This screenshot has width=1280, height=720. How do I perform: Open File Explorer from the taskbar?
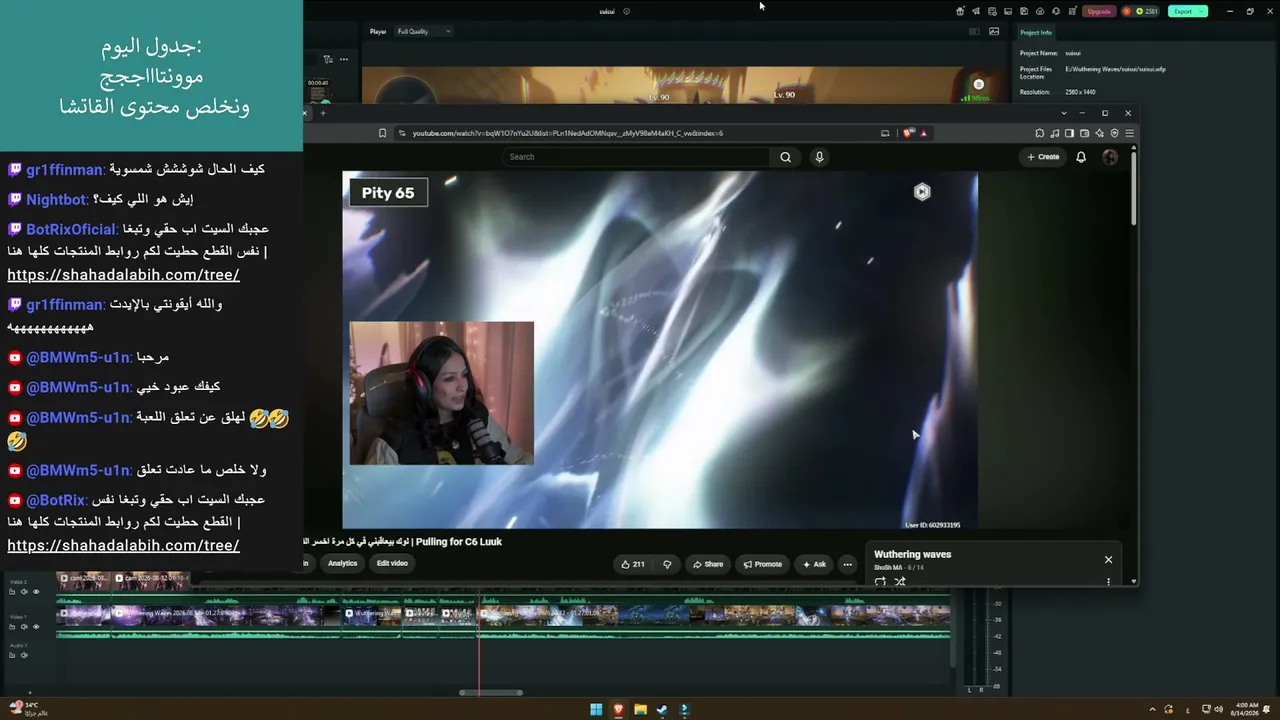click(640, 710)
